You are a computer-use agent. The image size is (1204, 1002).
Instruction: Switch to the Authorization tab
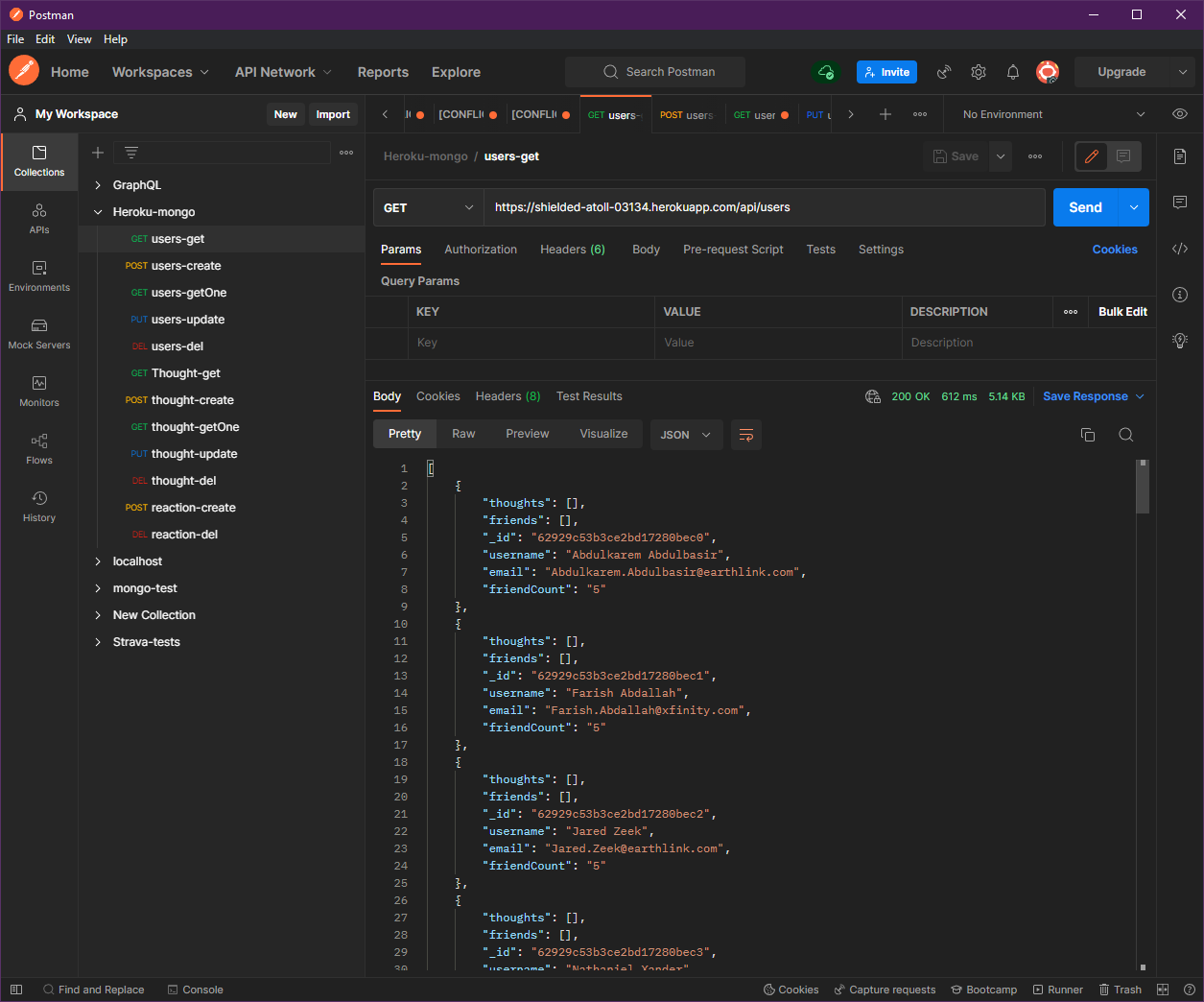click(x=481, y=249)
